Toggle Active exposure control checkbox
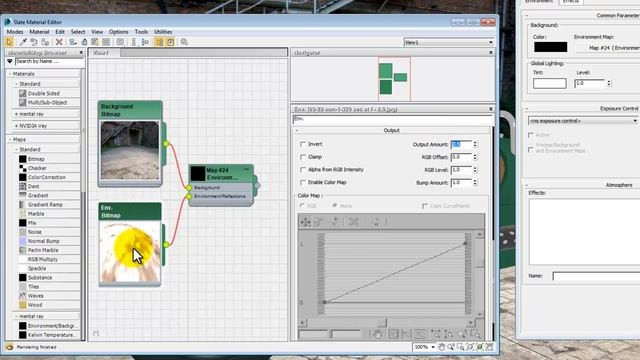Image resolution: width=640 pixels, height=360 pixels. tap(531, 135)
